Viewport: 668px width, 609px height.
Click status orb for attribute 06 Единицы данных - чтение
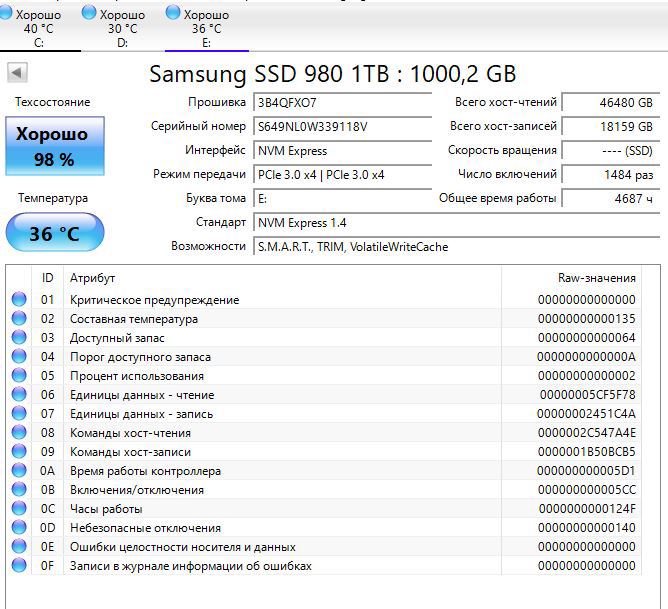[x=19, y=394]
